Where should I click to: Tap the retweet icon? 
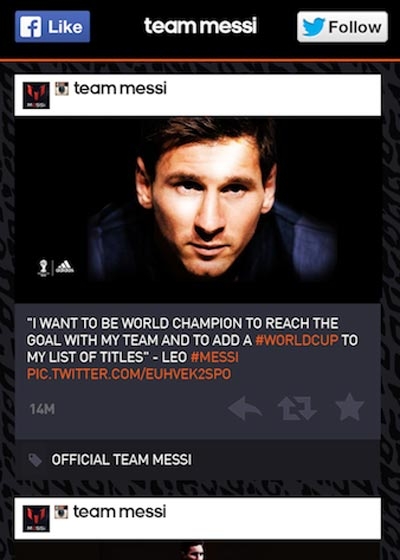click(x=297, y=408)
